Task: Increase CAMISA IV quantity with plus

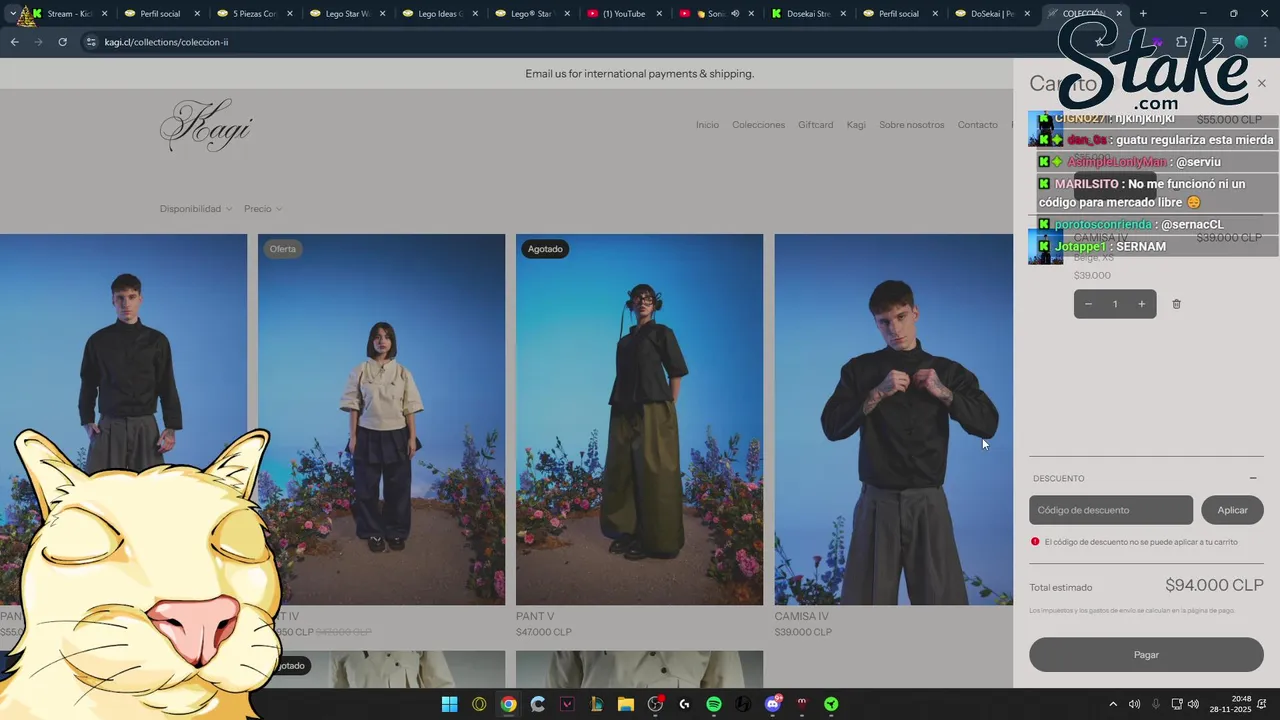Action: pyautogui.click(x=1141, y=304)
